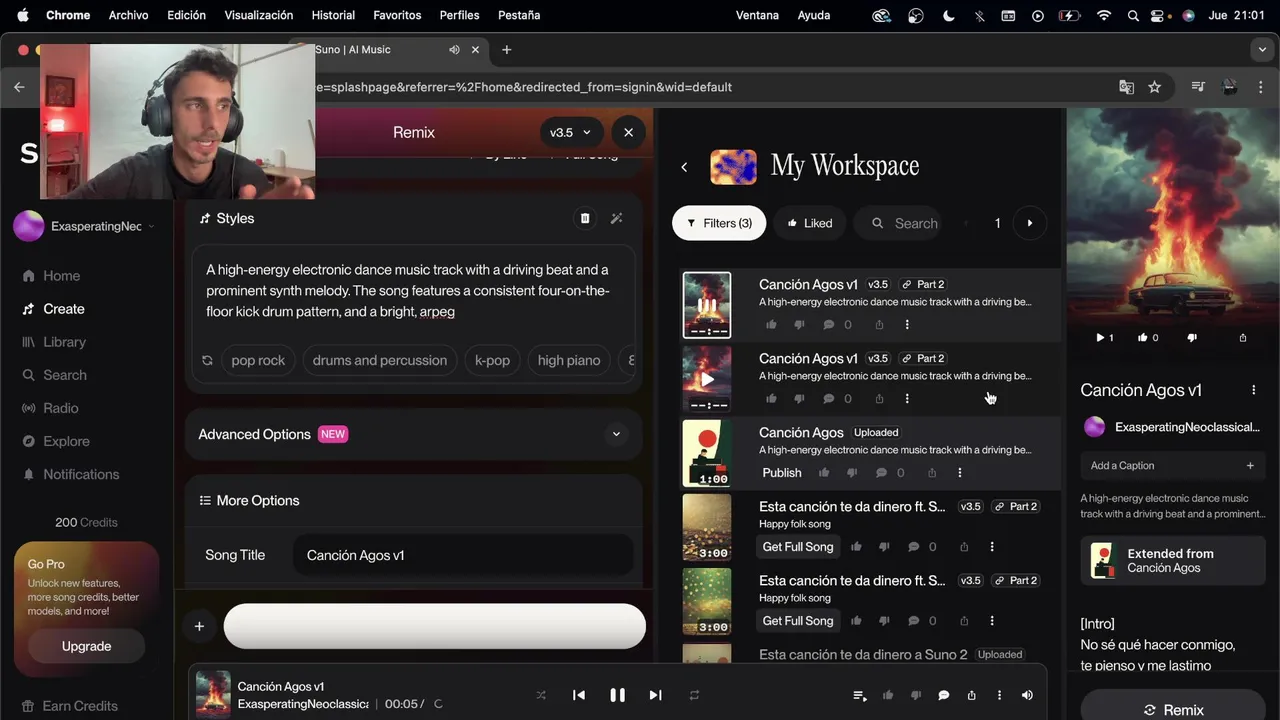This screenshot has width=1280, height=720.
Task: Click the Styles description text area
Action: [x=413, y=291]
